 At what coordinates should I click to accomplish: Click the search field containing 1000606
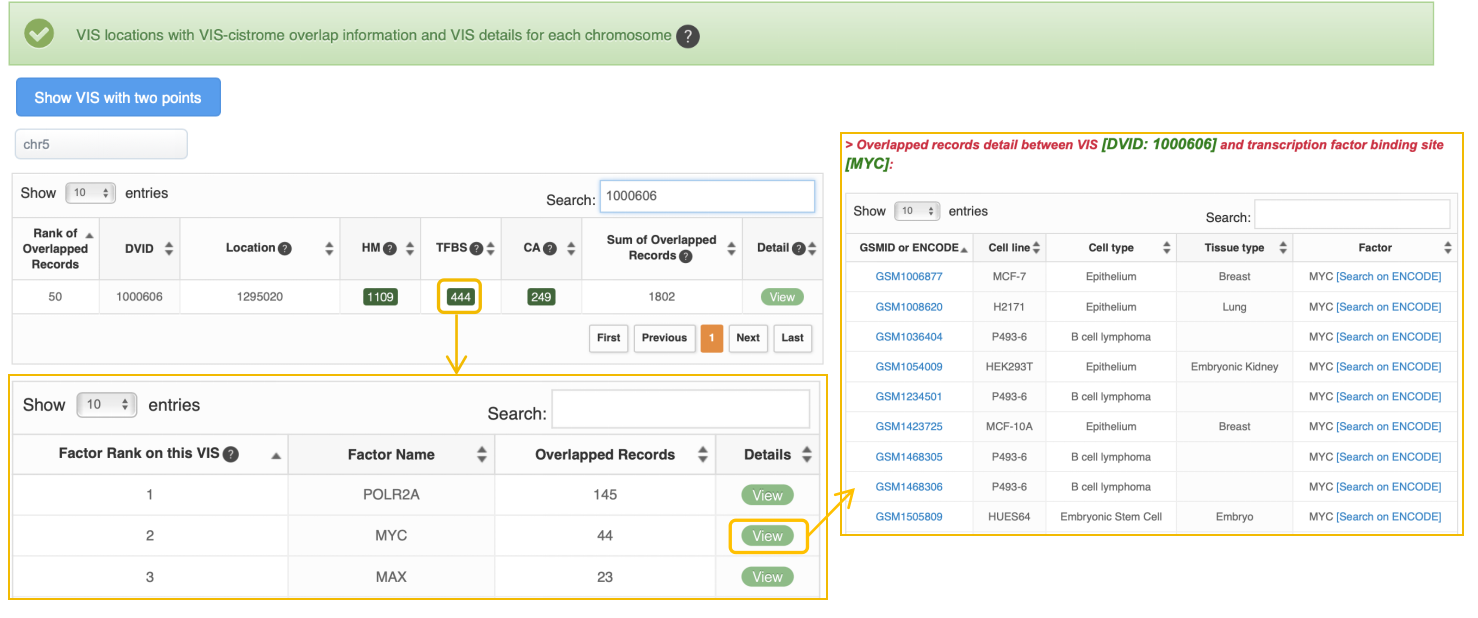coord(706,196)
